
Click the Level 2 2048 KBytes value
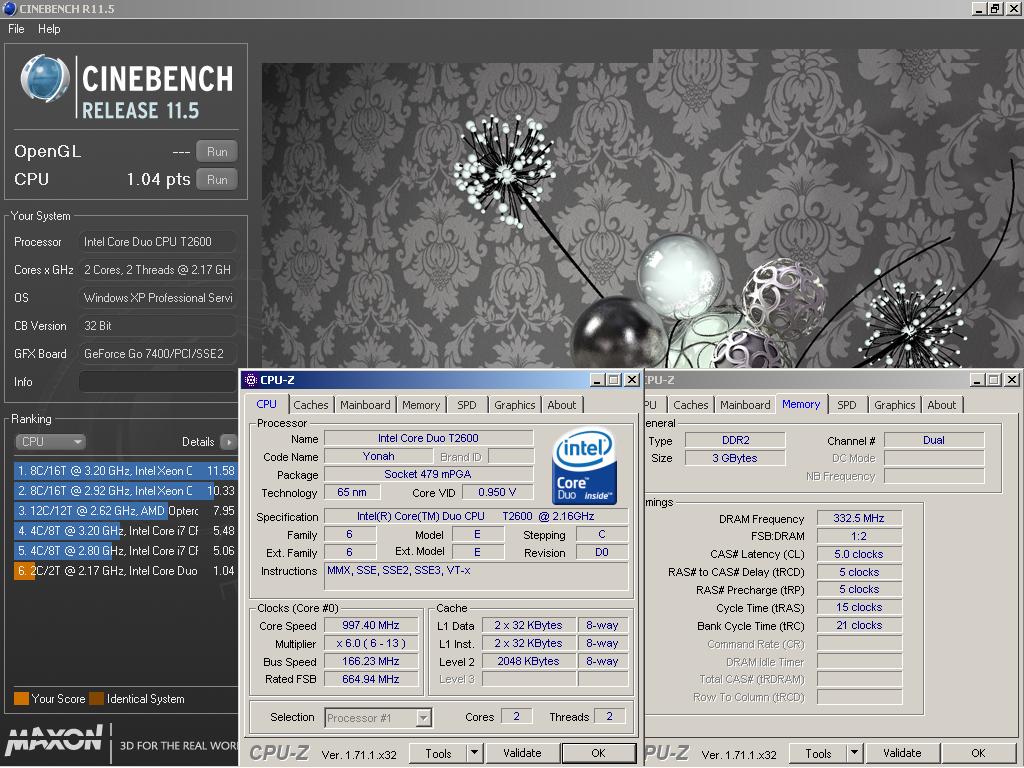[528, 662]
